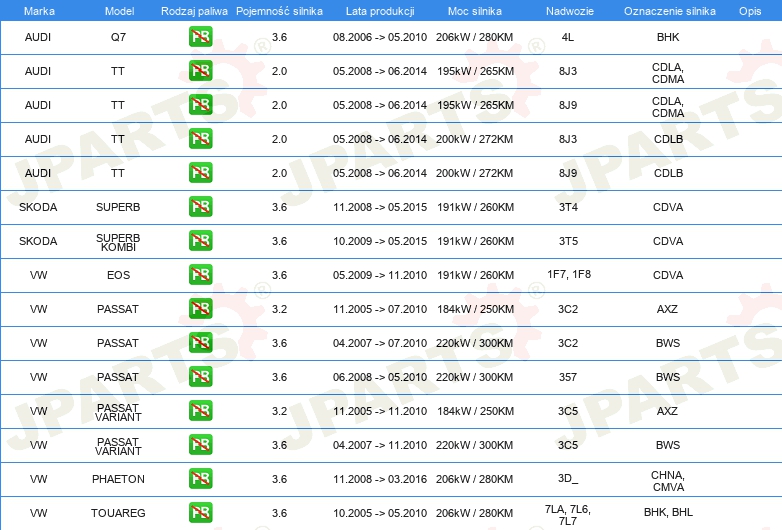Click the Model column header
Screen dimensions: 782x530
[x=119, y=11]
